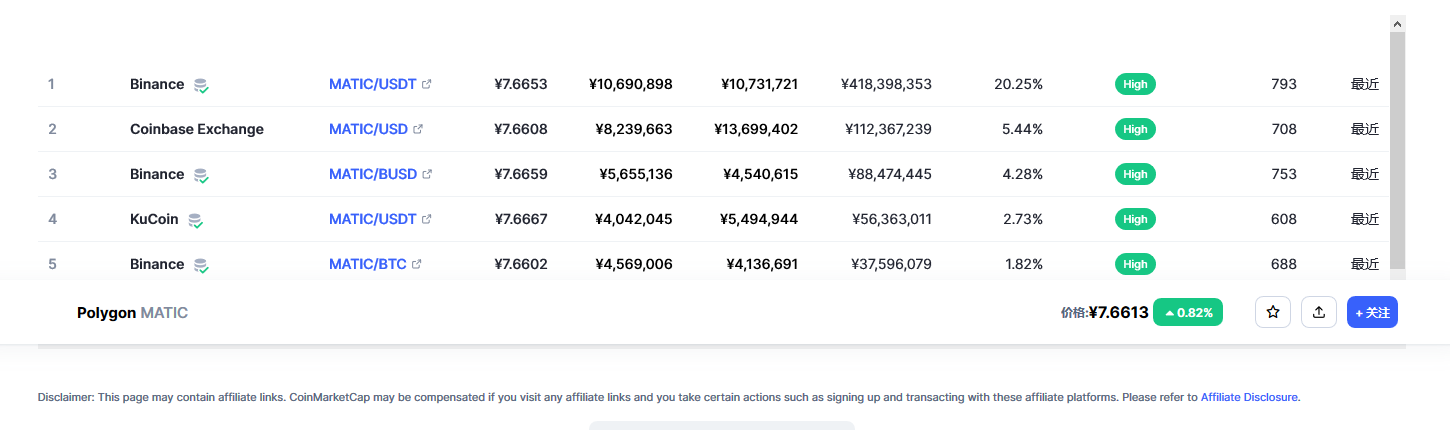Screen dimensions: 1450x430
Task: Click verified icon in Binance row 5
Action: [201, 265]
